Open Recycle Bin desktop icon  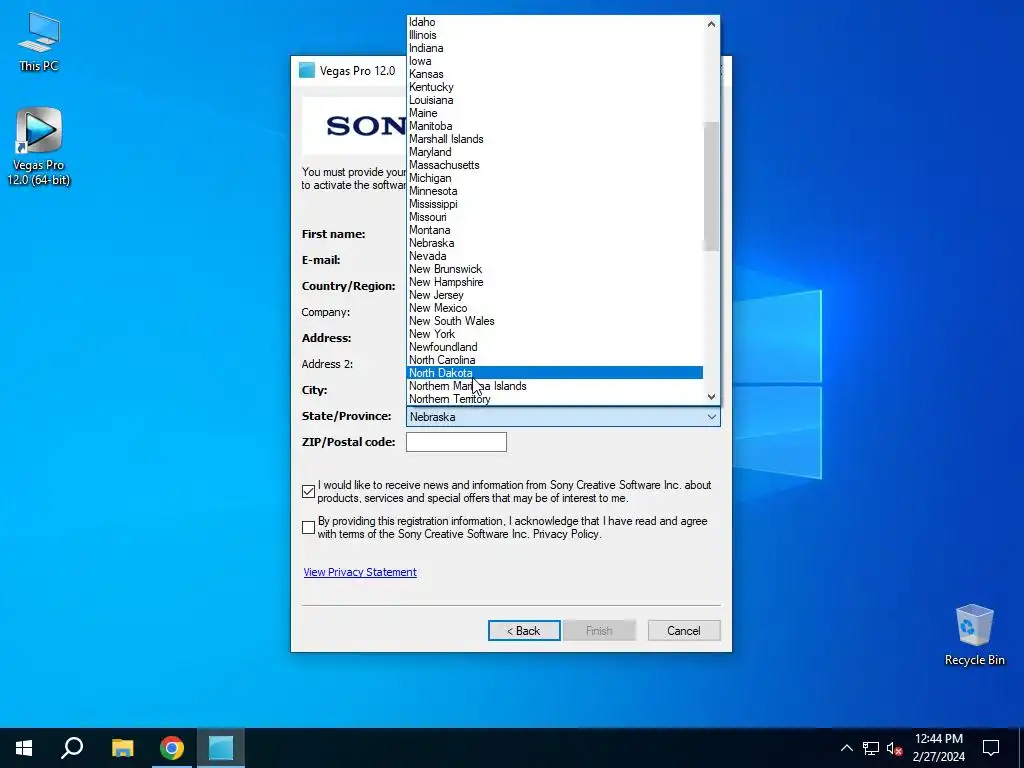(x=974, y=635)
